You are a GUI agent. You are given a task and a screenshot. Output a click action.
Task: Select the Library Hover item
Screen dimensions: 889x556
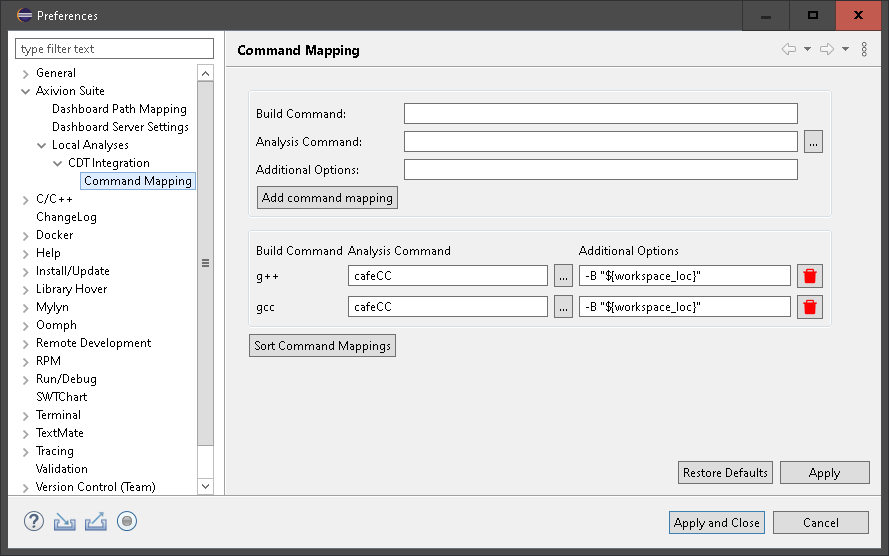[71, 289]
